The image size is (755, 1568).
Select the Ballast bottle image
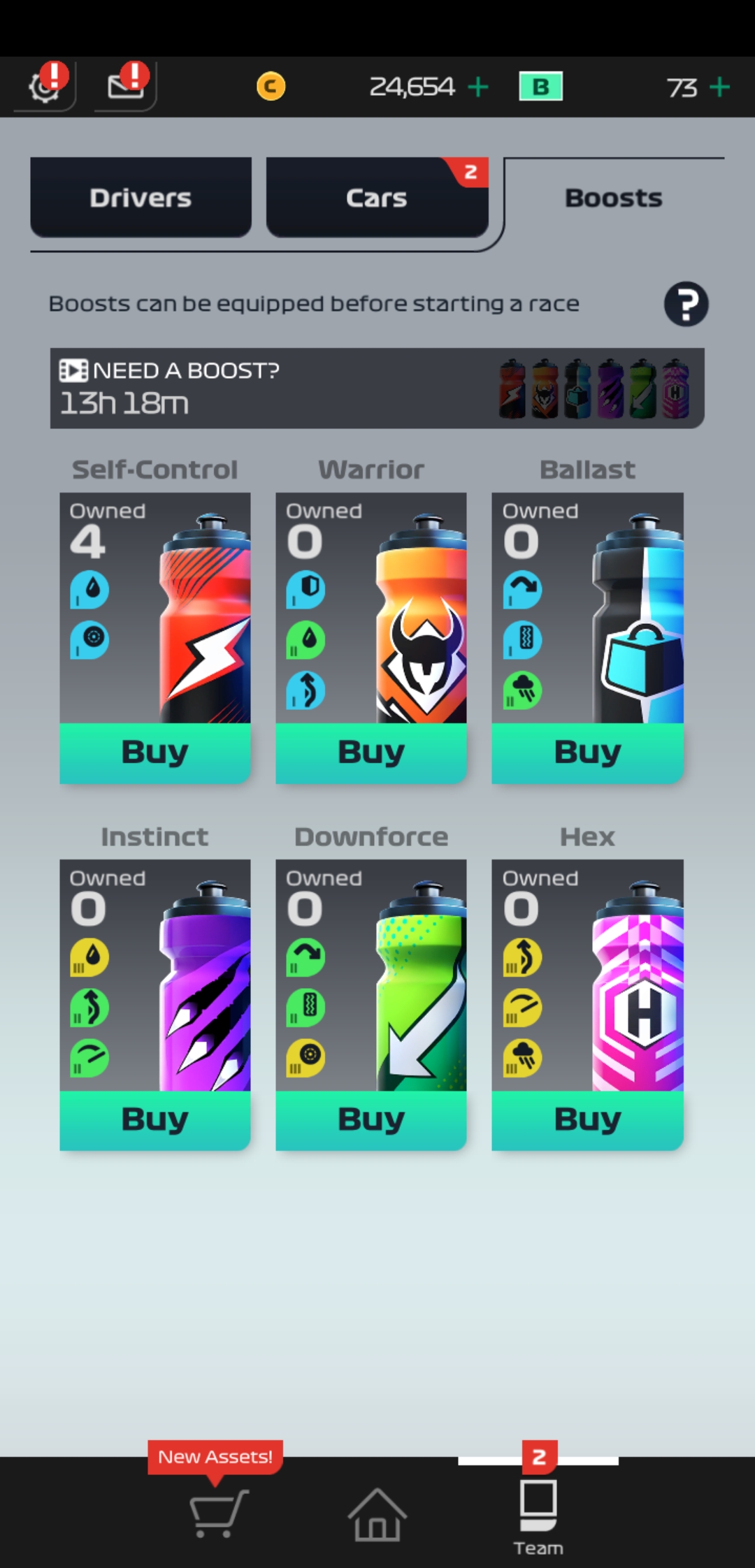click(638, 618)
